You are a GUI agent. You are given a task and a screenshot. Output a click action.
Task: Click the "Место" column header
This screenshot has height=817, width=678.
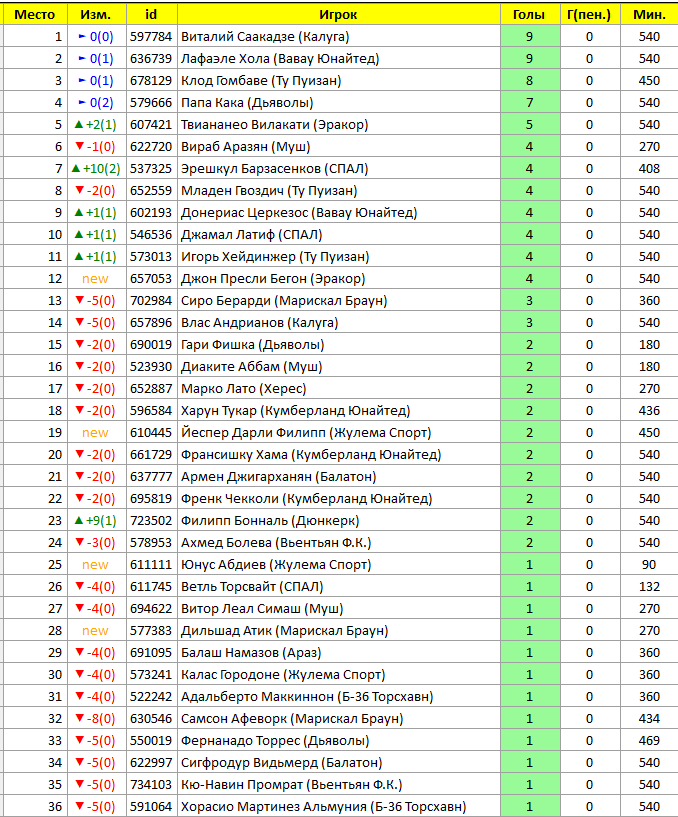[x=35, y=15]
